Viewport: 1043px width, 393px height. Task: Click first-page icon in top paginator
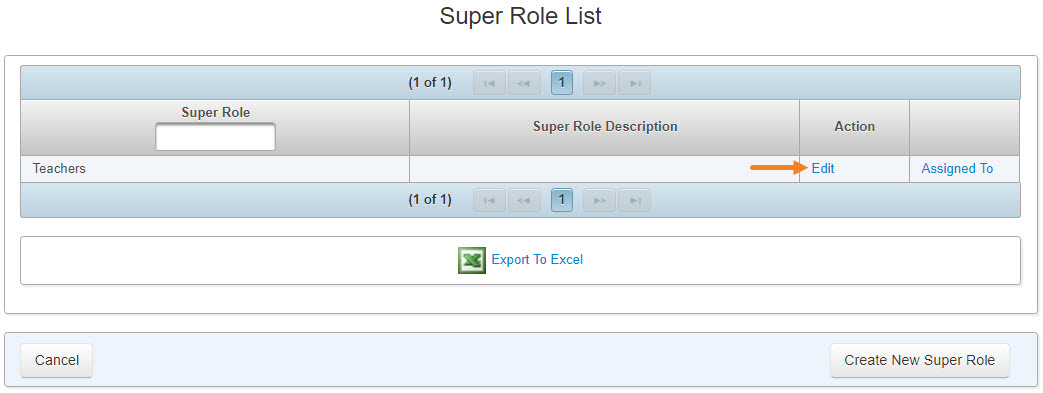click(x=490, y=83)
